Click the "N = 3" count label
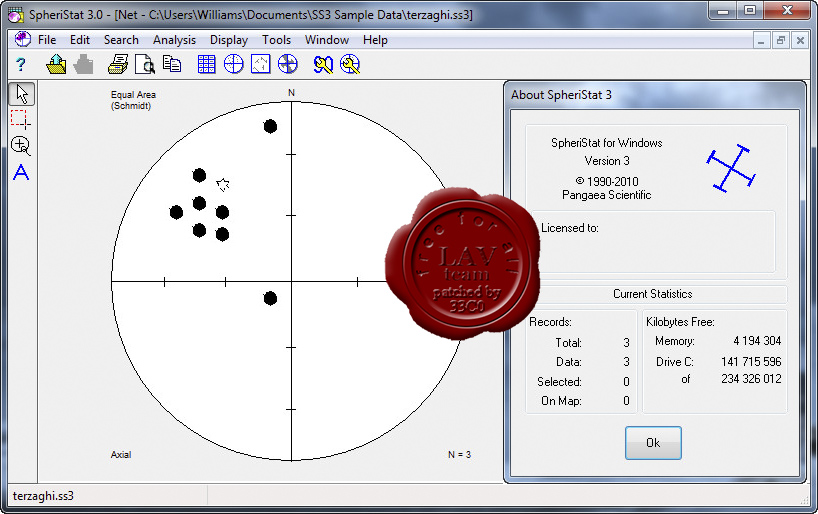The image size is (818, 514). [459, 455]
